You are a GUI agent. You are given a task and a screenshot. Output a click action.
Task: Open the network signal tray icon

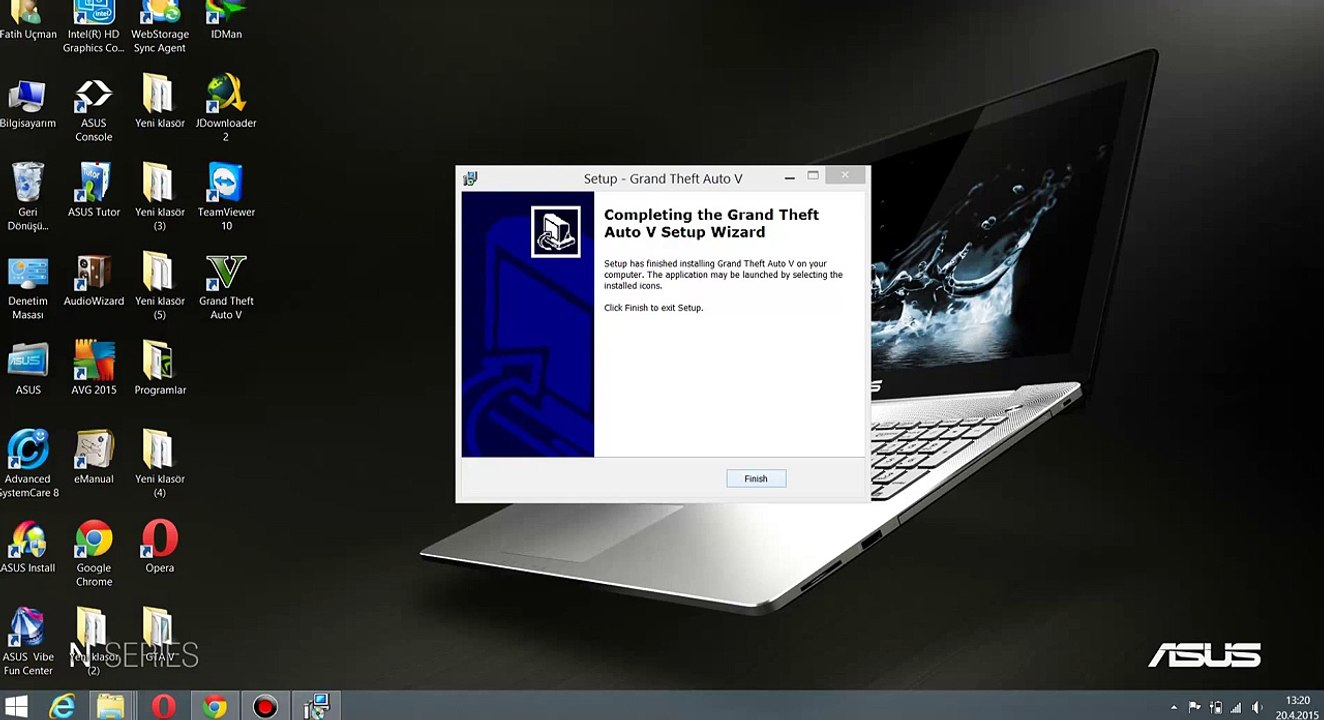coord(1236,708)
